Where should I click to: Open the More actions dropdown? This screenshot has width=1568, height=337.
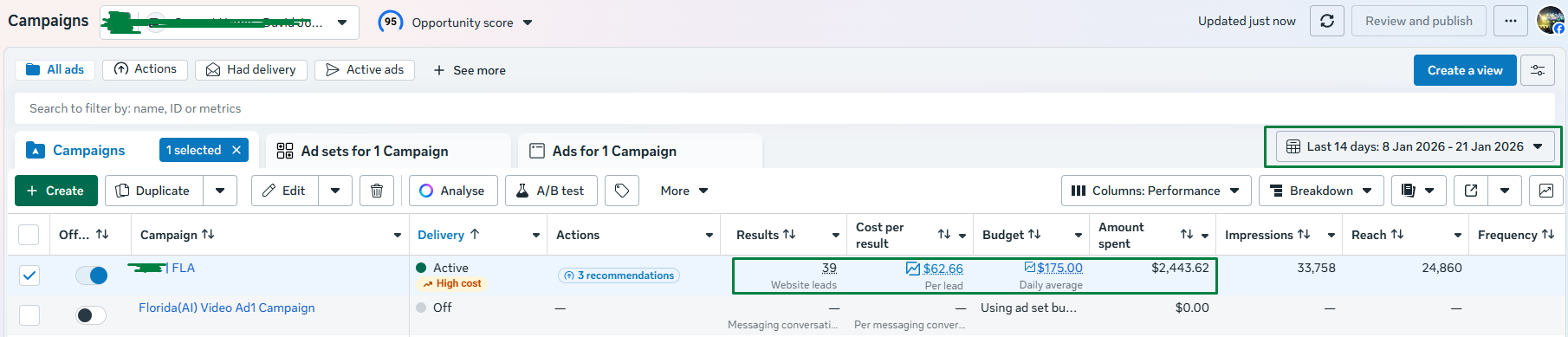tap(684, 191)
